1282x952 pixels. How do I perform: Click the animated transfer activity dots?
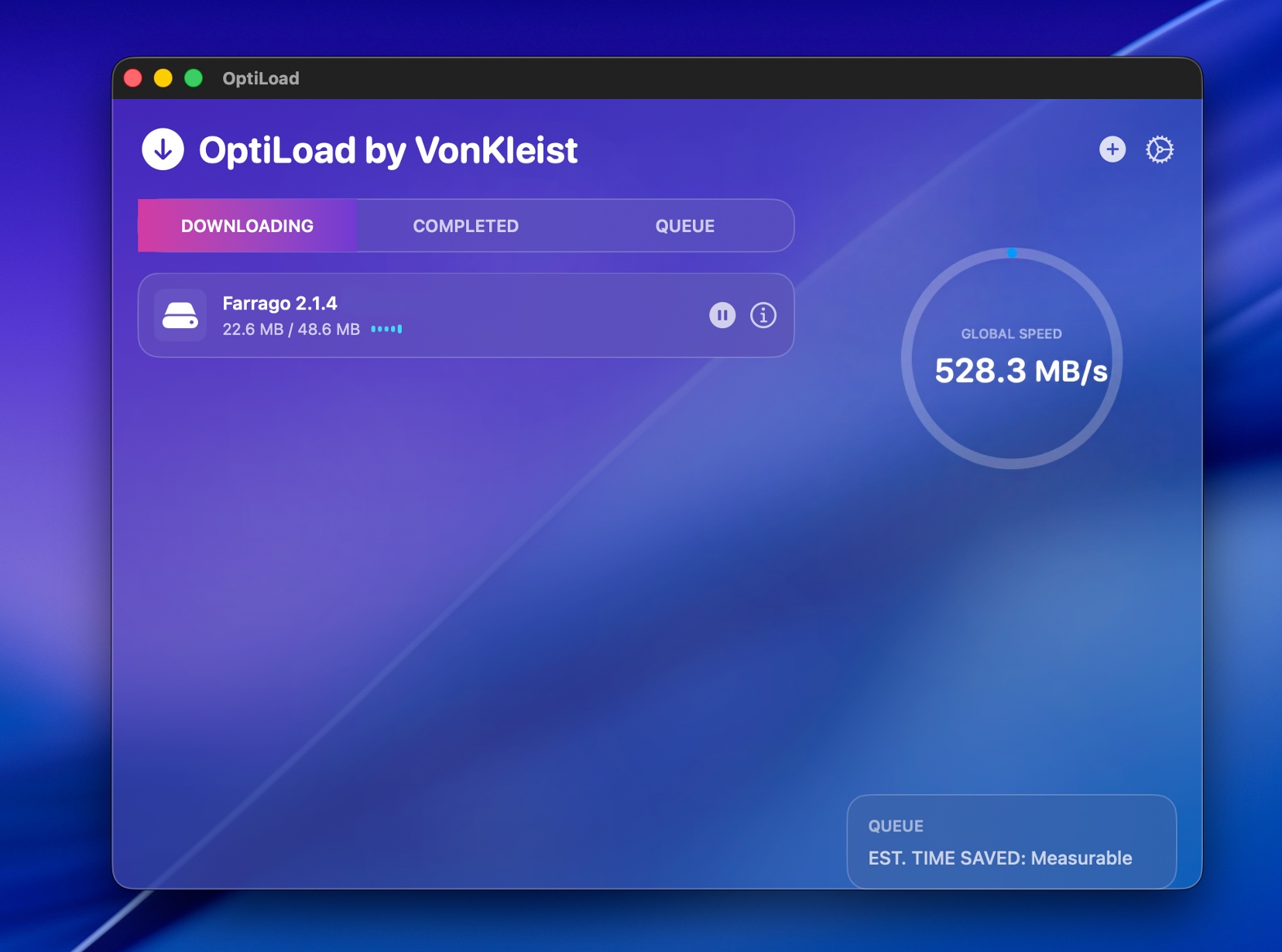click(x=386, y=329)
